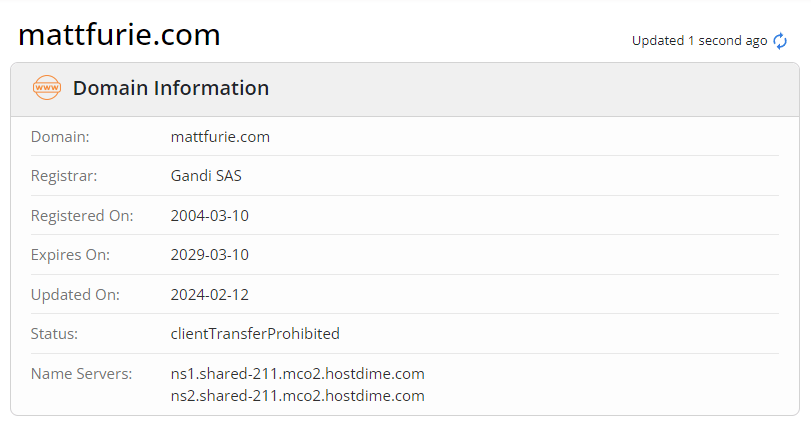
Task: Click the blue refresh icon
Action: pyautogui.click(x=780, y=41)
